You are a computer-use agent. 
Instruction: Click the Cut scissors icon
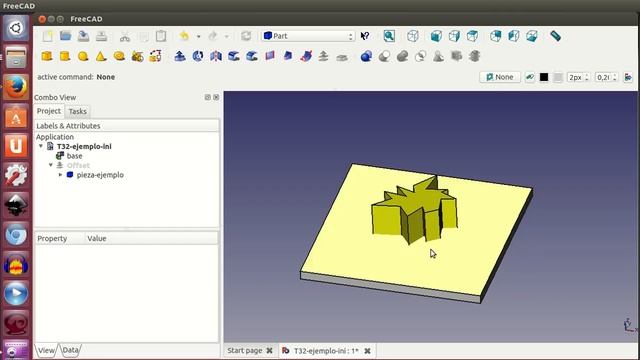[x=125, y=36]
